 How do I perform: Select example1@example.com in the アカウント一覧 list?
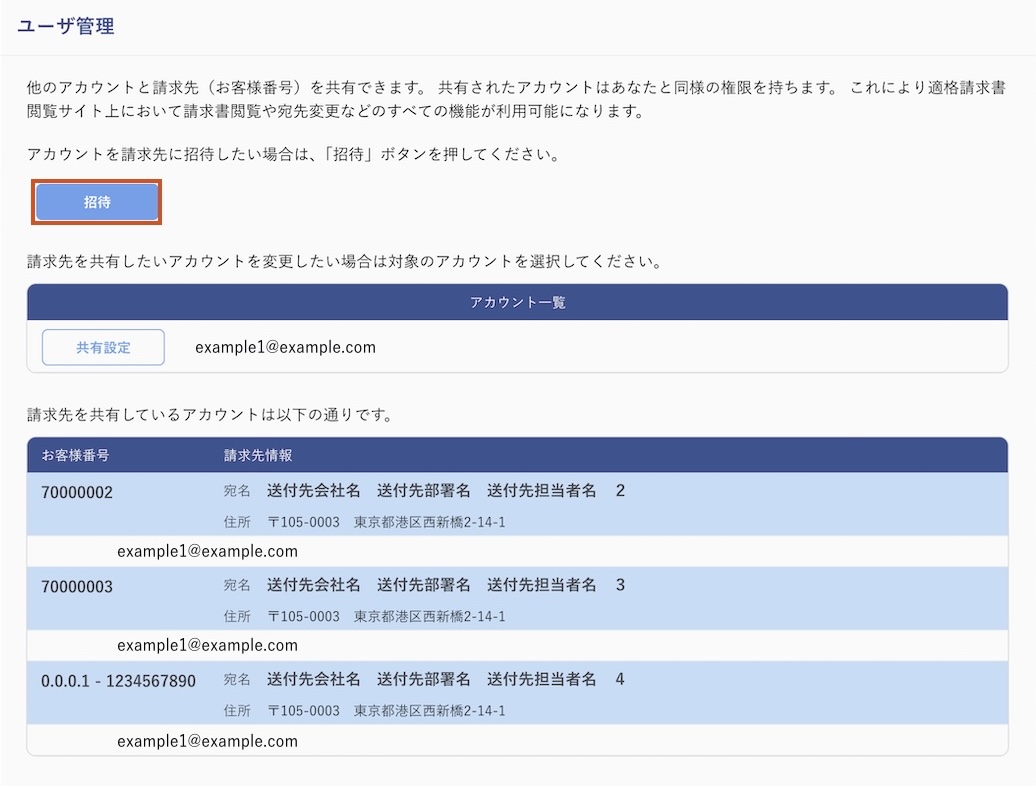point(285,348)
